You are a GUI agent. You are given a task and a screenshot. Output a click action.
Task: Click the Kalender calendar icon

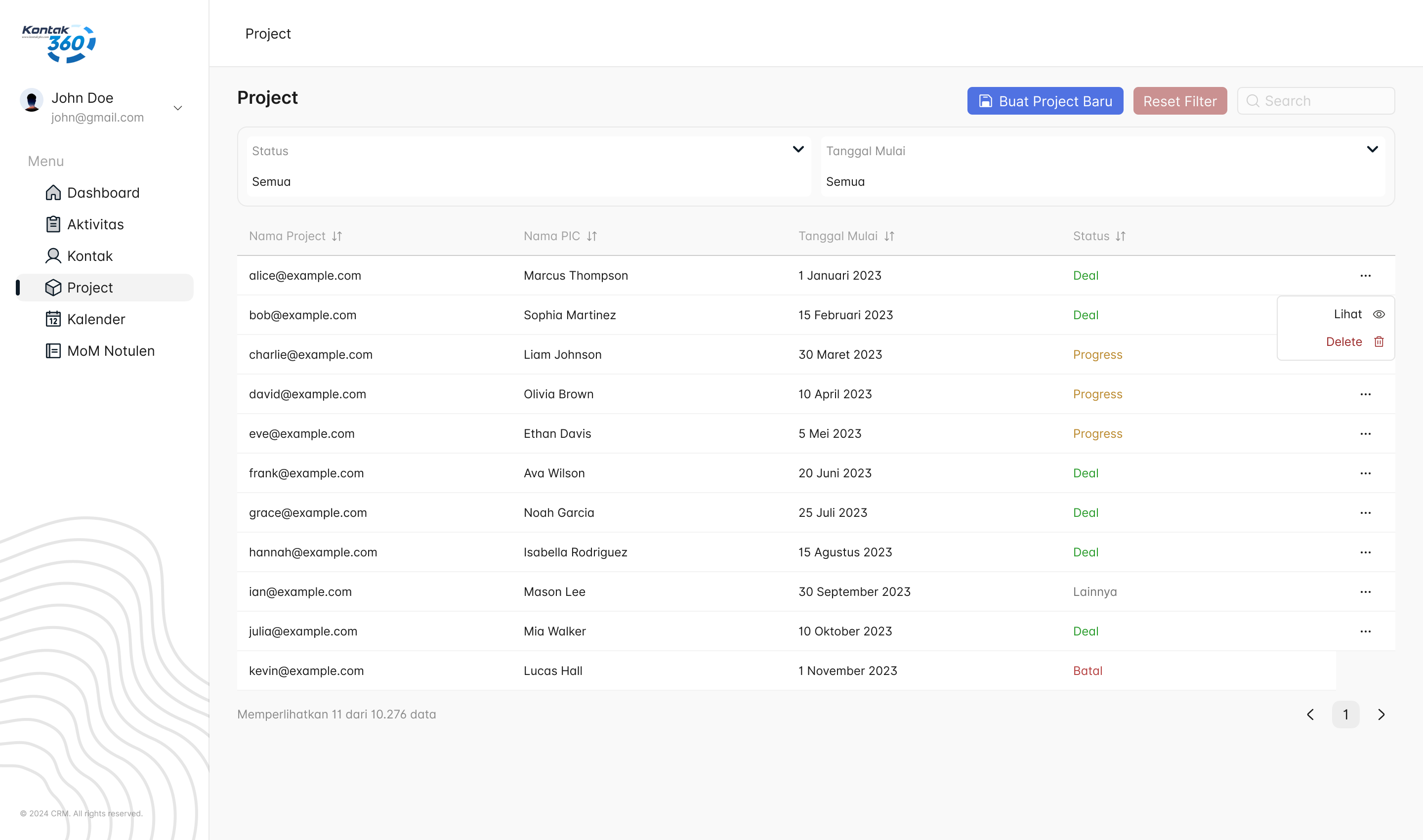point(53,319)
